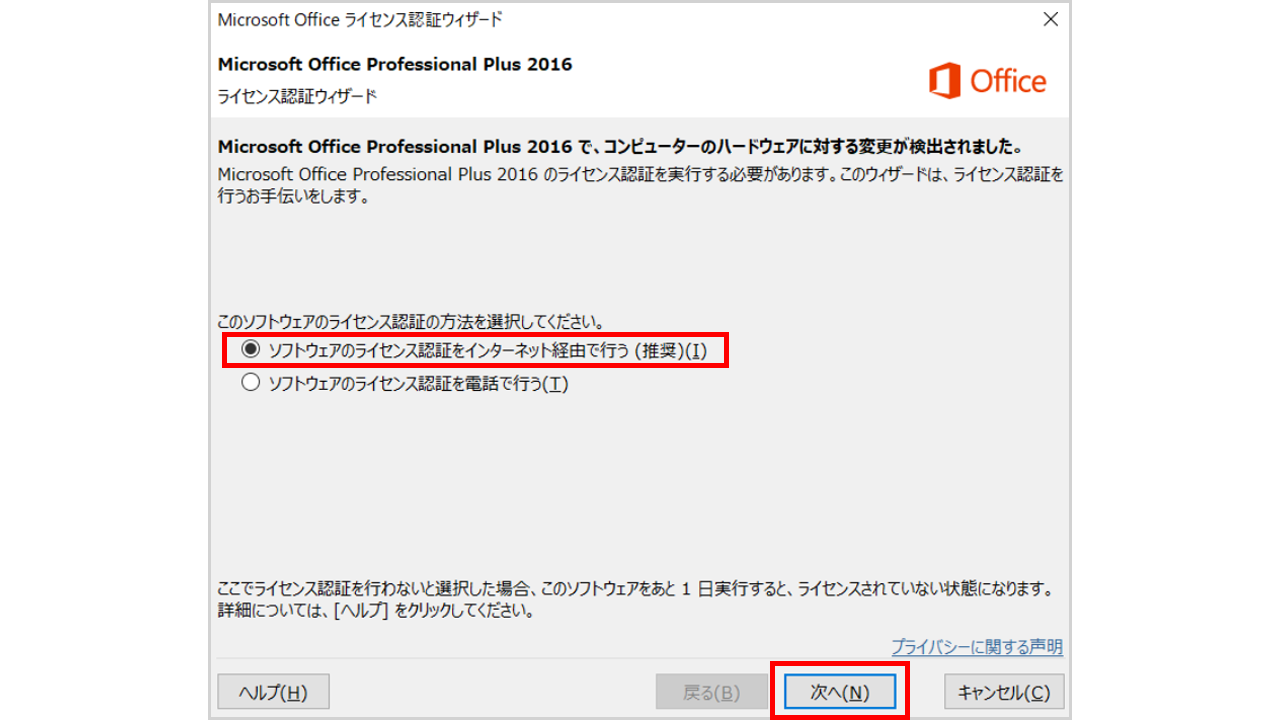This screenshot has height=720, width=1280.
Task: Click the warning about 1 day remaining
Action: click(x=634, y=588)
